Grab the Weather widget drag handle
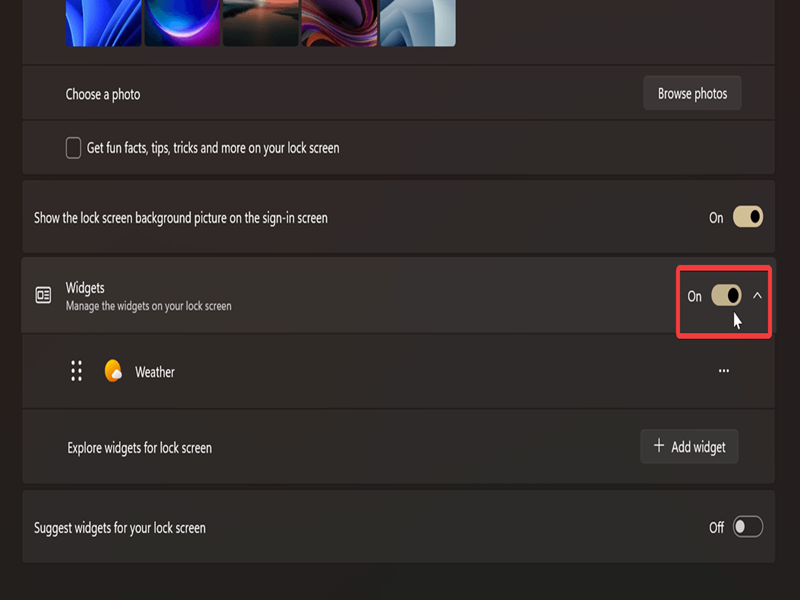This screenshot has height=600, width=800. tap(76, 372)
